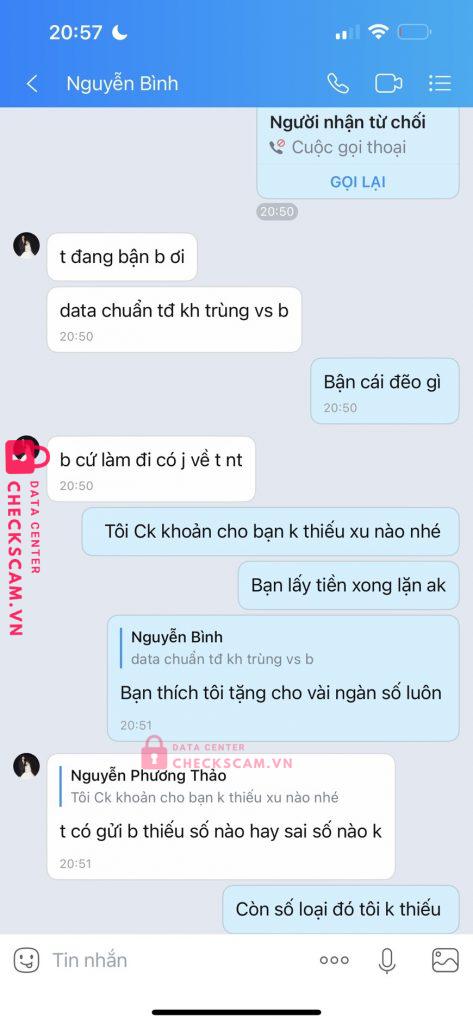This screenshot has width=473, height=1024.
Task: Tap the quoted 'data chuẩn tđ kh trùng' reply preview
Action: (221, 648)
